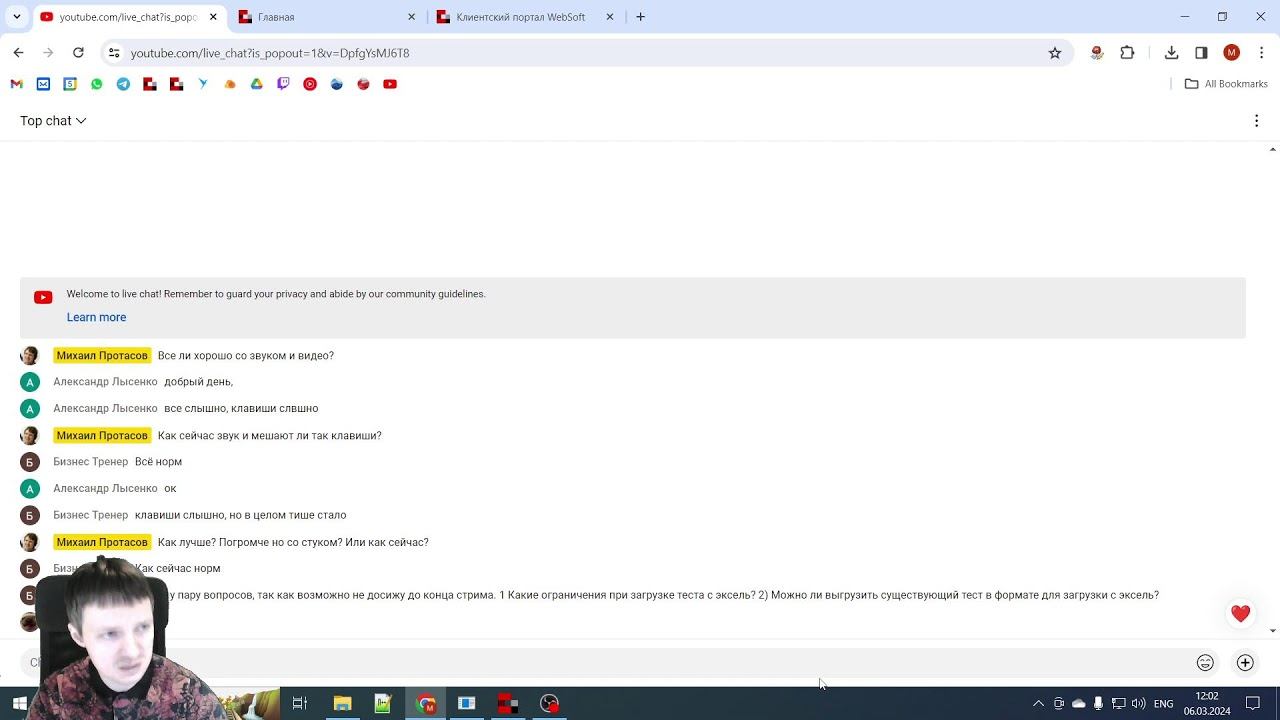Open OBS Studio from the taskbar

pyautogui.click(x=549, y=704)
